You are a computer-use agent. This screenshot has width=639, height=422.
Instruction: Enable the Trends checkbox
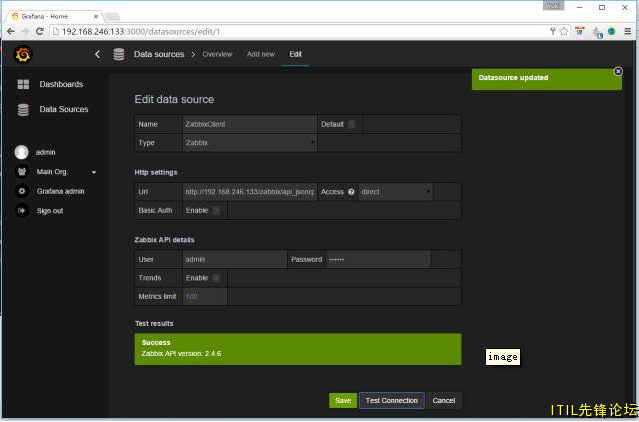(216, 278)
